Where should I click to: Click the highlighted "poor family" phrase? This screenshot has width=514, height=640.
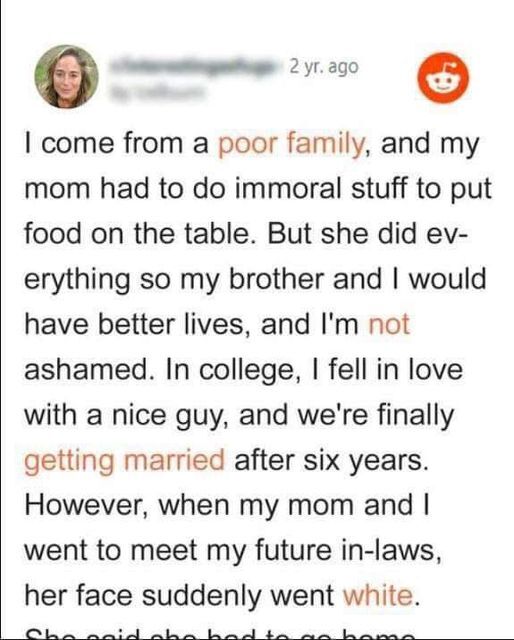pyautogui.click(x=291, y=145)
